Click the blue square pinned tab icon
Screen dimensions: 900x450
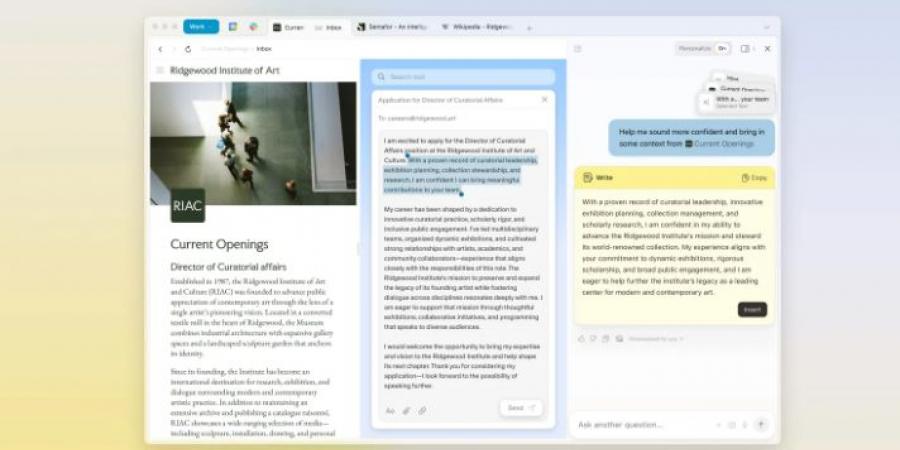coord(233,26)
